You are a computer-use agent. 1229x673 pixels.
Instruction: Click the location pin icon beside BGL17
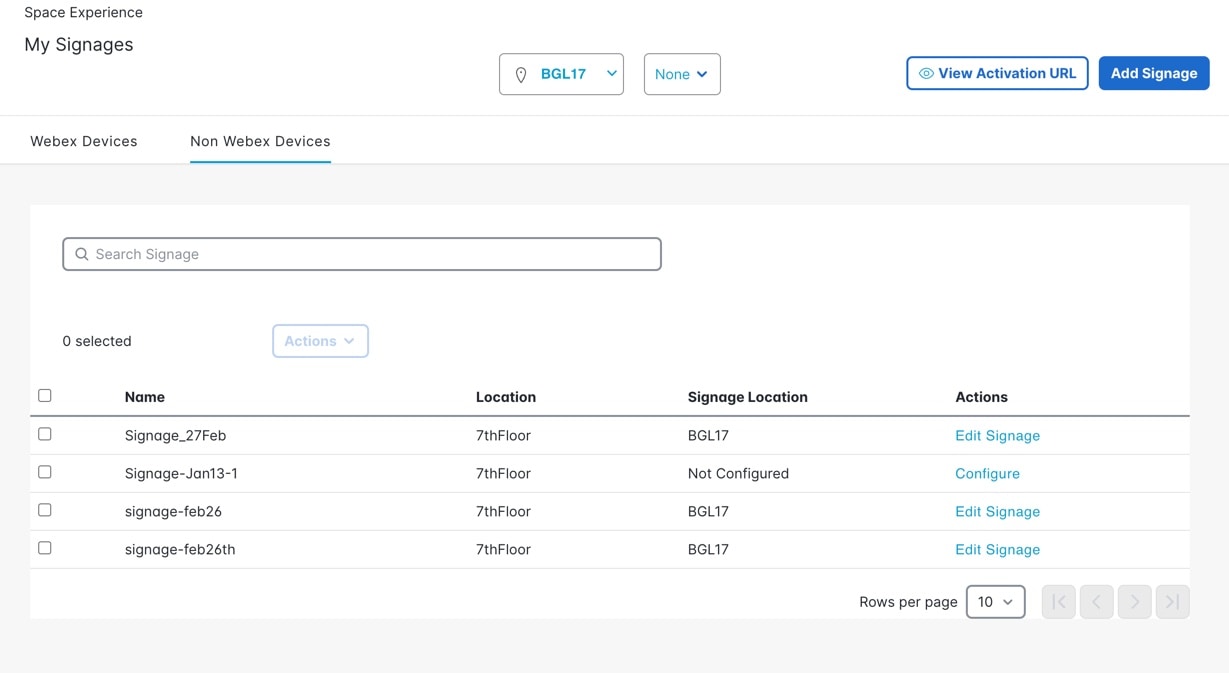coord(521,75)
